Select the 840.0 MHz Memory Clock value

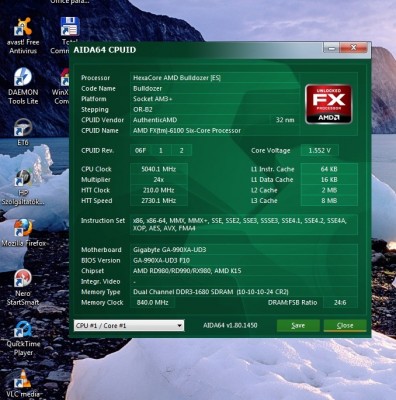pyautogui.click(x=152, y=303)
